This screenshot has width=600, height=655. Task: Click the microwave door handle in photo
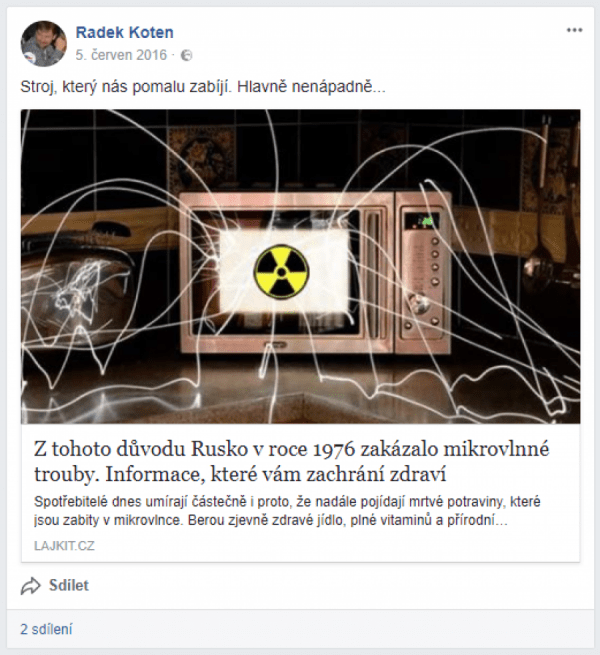(374, 272)
